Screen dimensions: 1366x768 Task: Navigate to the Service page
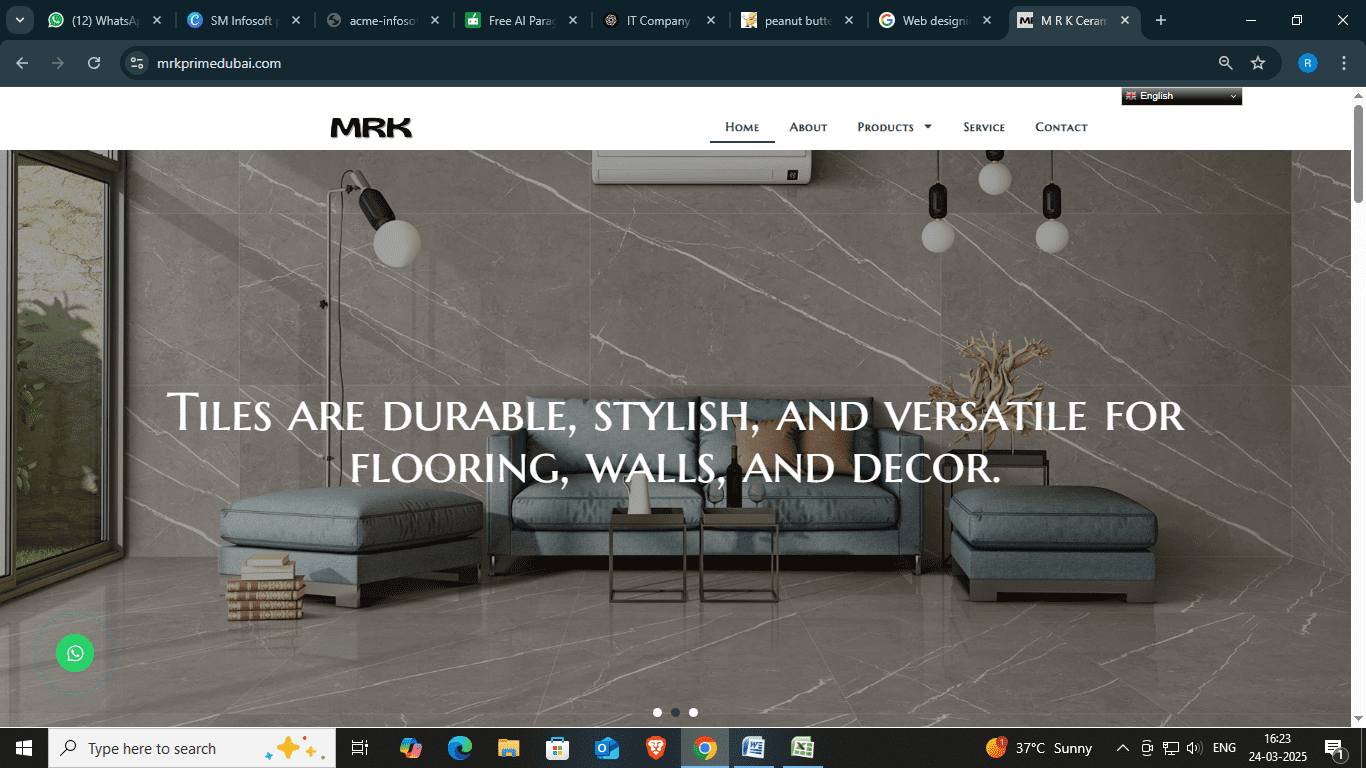pyautogui.click(x=984, y=127)
